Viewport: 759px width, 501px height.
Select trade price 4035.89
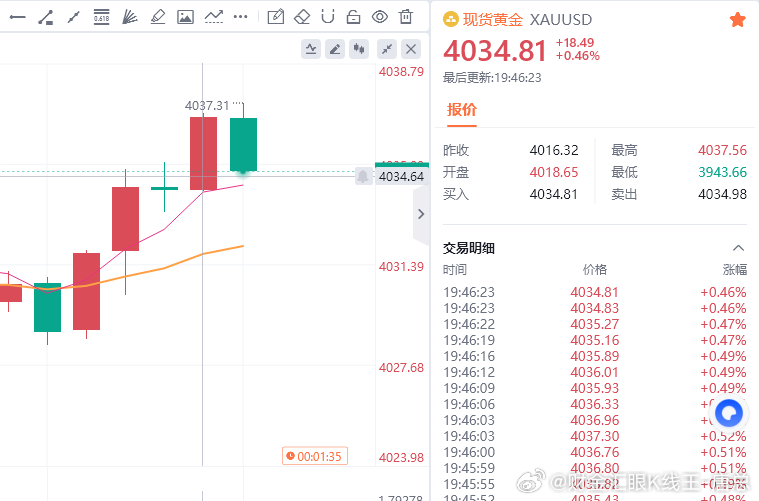pyautogui.click(x=595, y=356)
